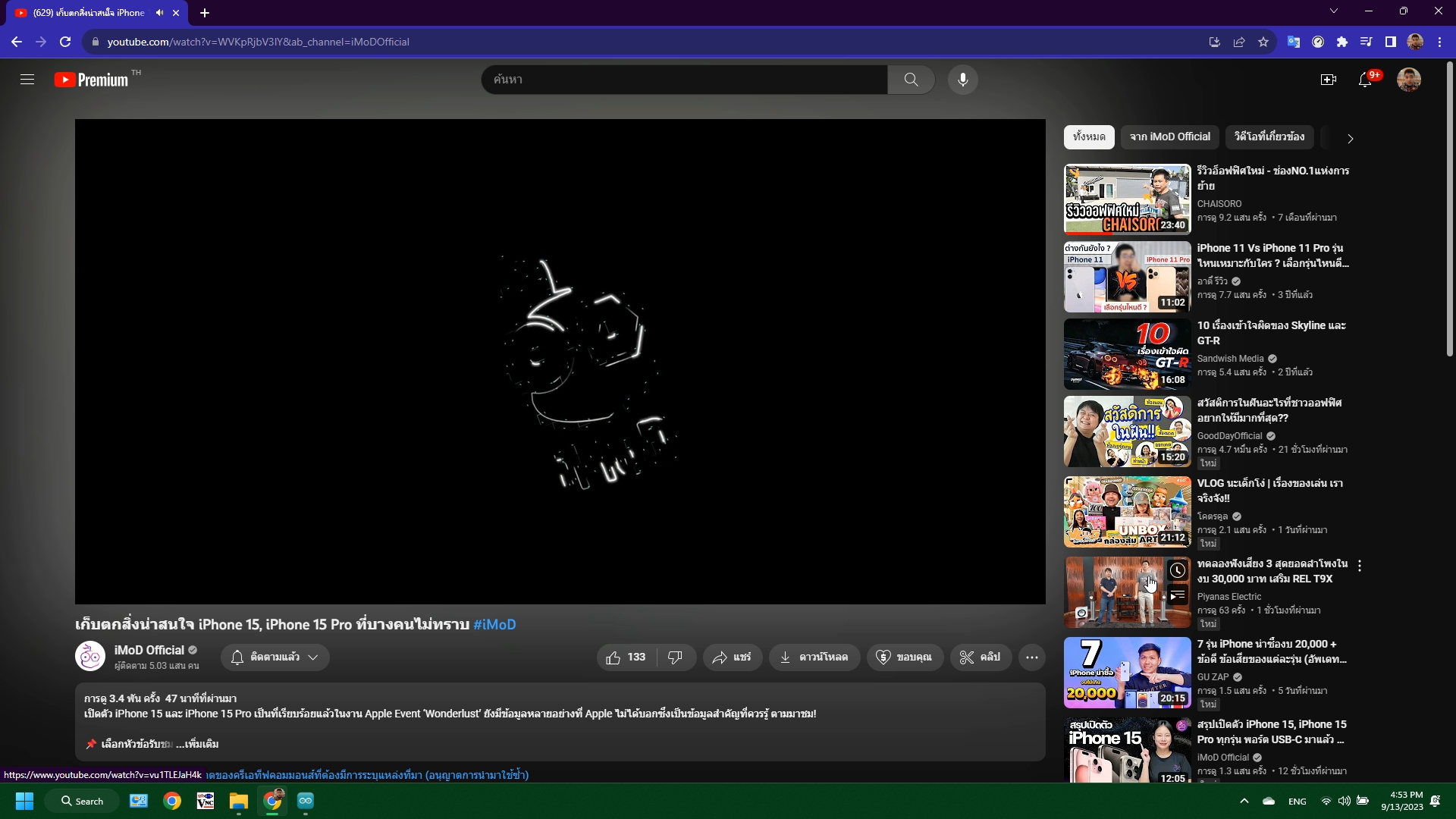The width and height of the screenshot is (1456, 819).
Task: Open GU ZAP 7 iPhone thumbnail
Action: [x=1127, y=673]
